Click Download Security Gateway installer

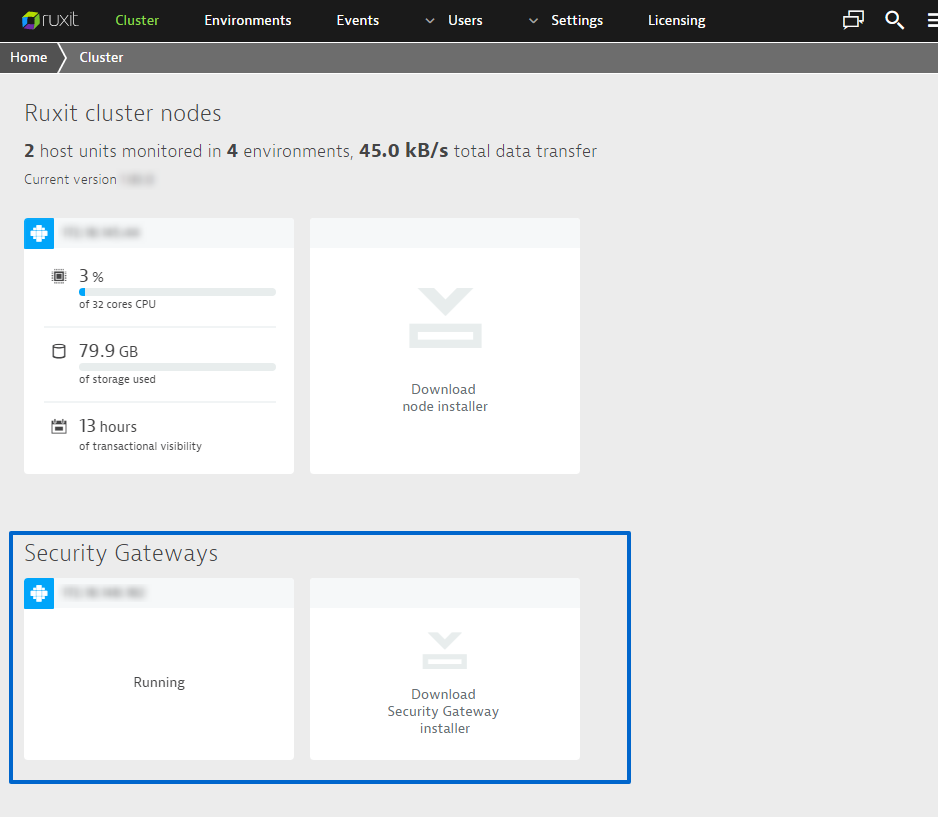point(444,711)
